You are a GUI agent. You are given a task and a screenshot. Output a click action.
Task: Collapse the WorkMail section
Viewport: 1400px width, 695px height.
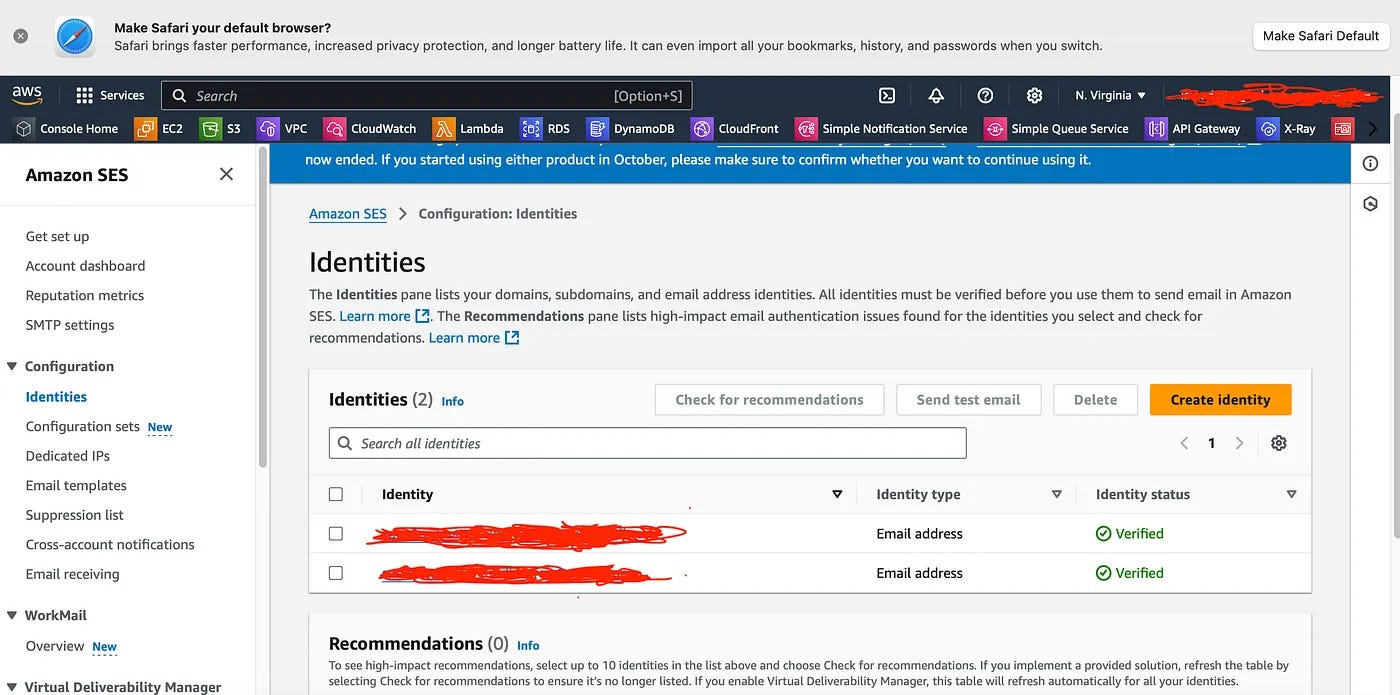click(x=12, y=615)
